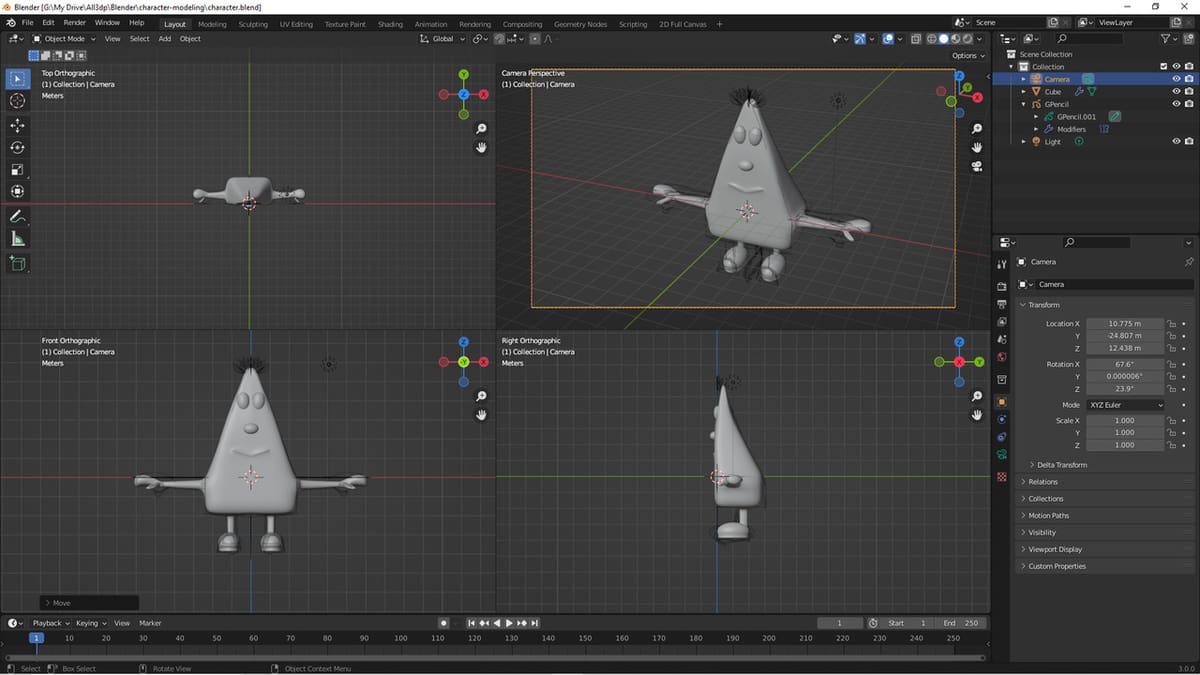
Task: Choose the Scale tool
Action: (x=18, y=169)
